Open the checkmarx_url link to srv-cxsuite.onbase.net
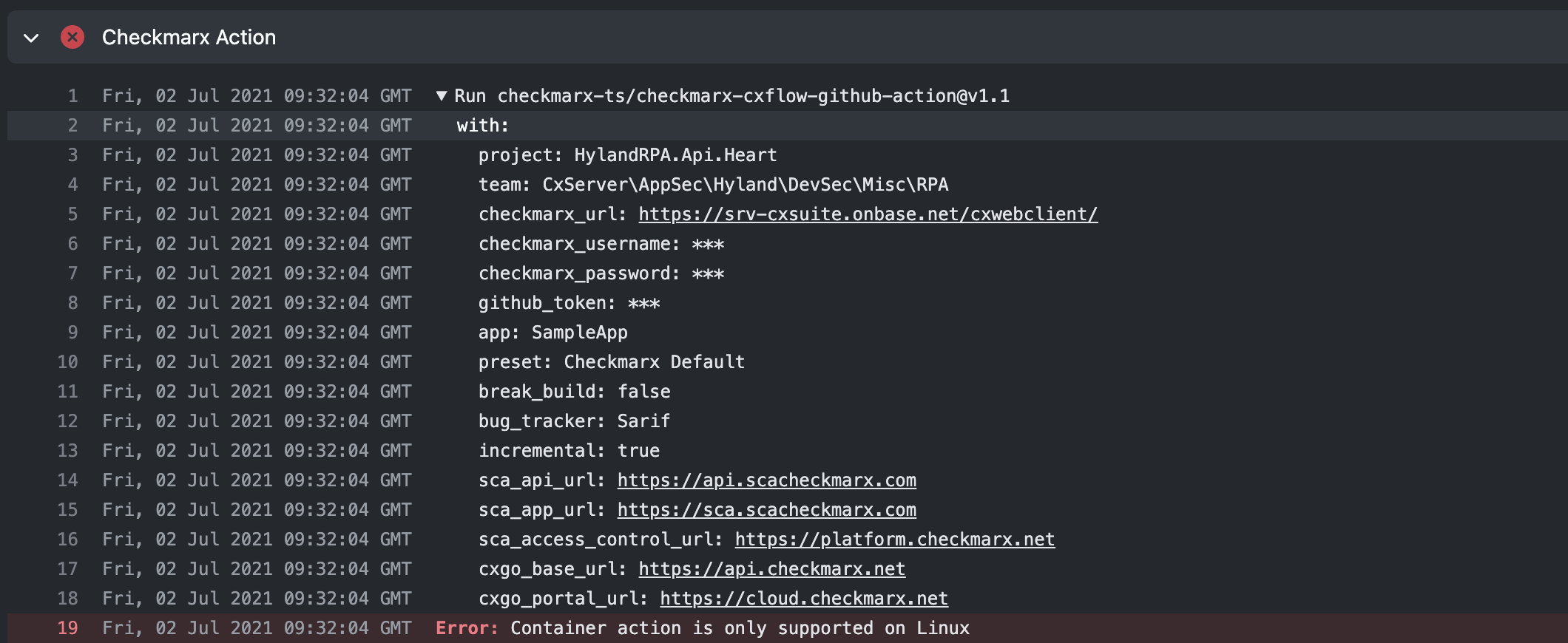 (866, 214)
